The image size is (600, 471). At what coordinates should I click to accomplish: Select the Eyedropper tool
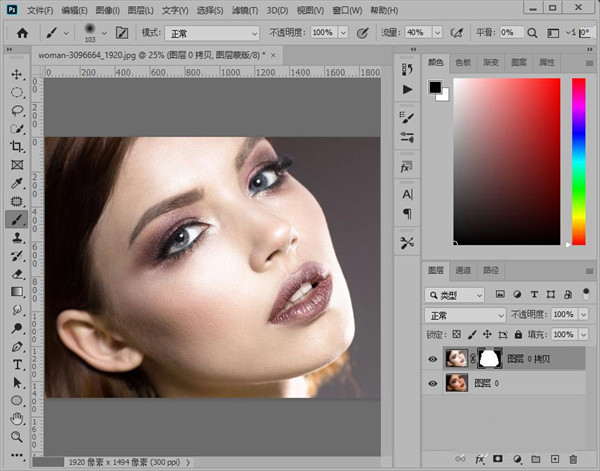17,184
